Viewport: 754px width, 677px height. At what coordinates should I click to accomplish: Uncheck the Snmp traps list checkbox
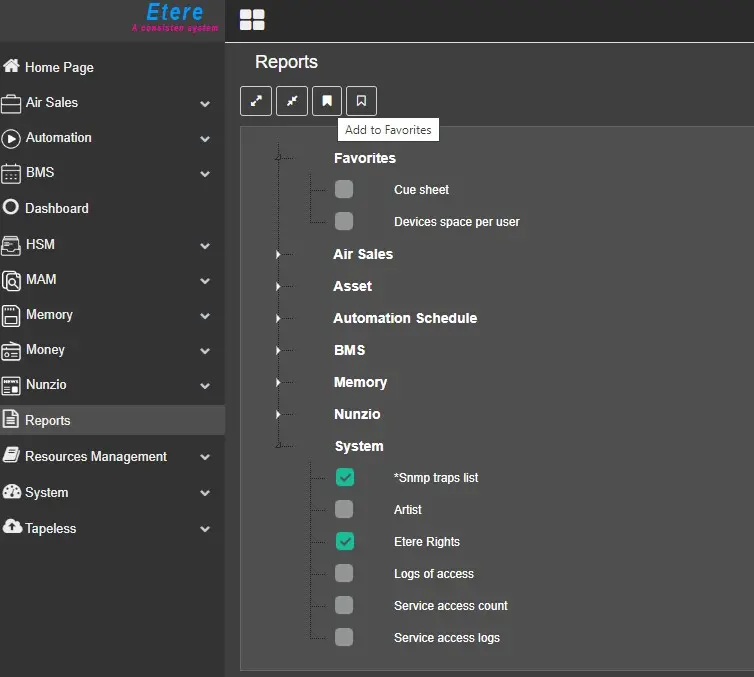(x=345, y=477)
